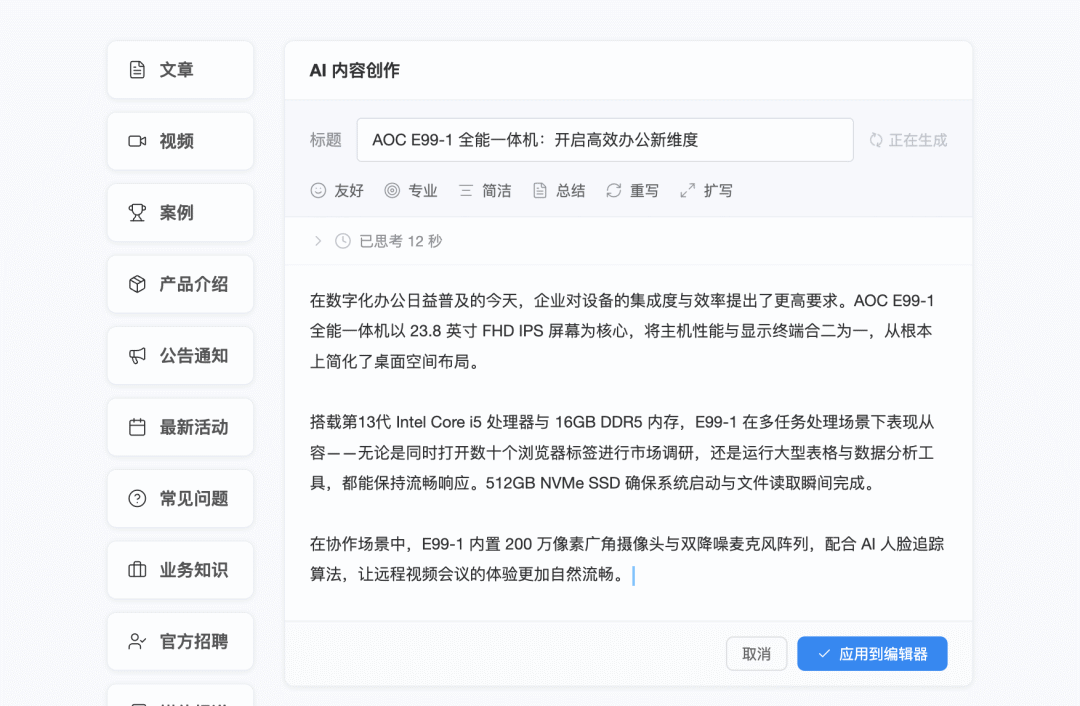
Task: Choose the 简洁 rewrite label
Action: (x=497, y=191)
